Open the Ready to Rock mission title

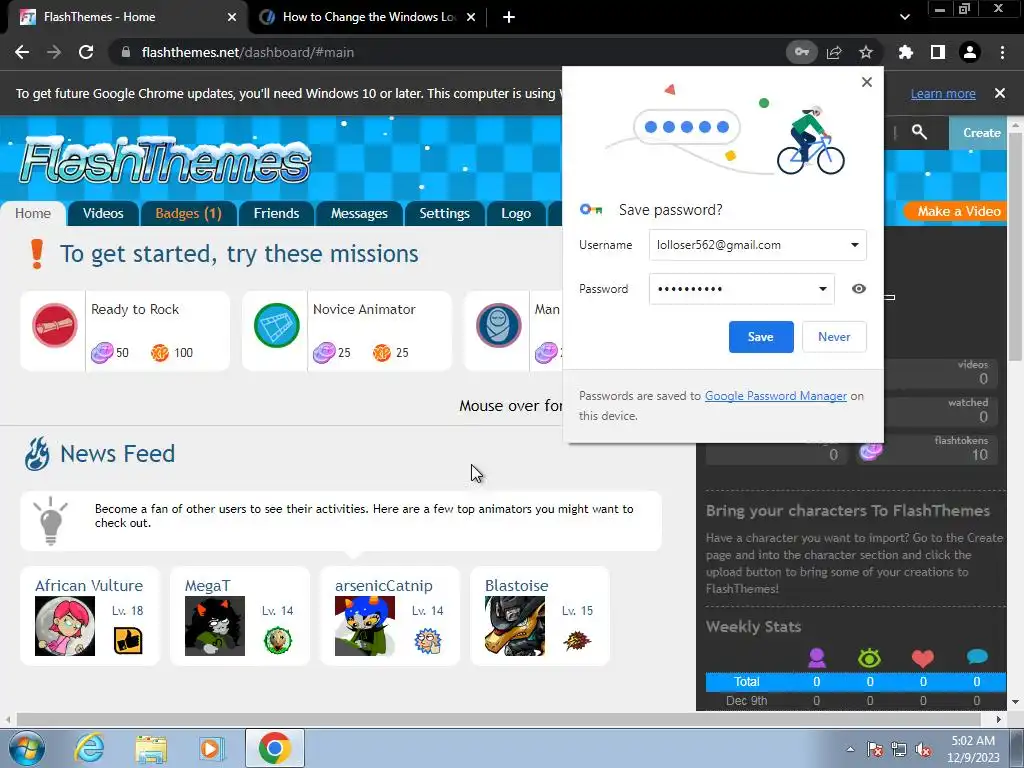pos(135,310)
